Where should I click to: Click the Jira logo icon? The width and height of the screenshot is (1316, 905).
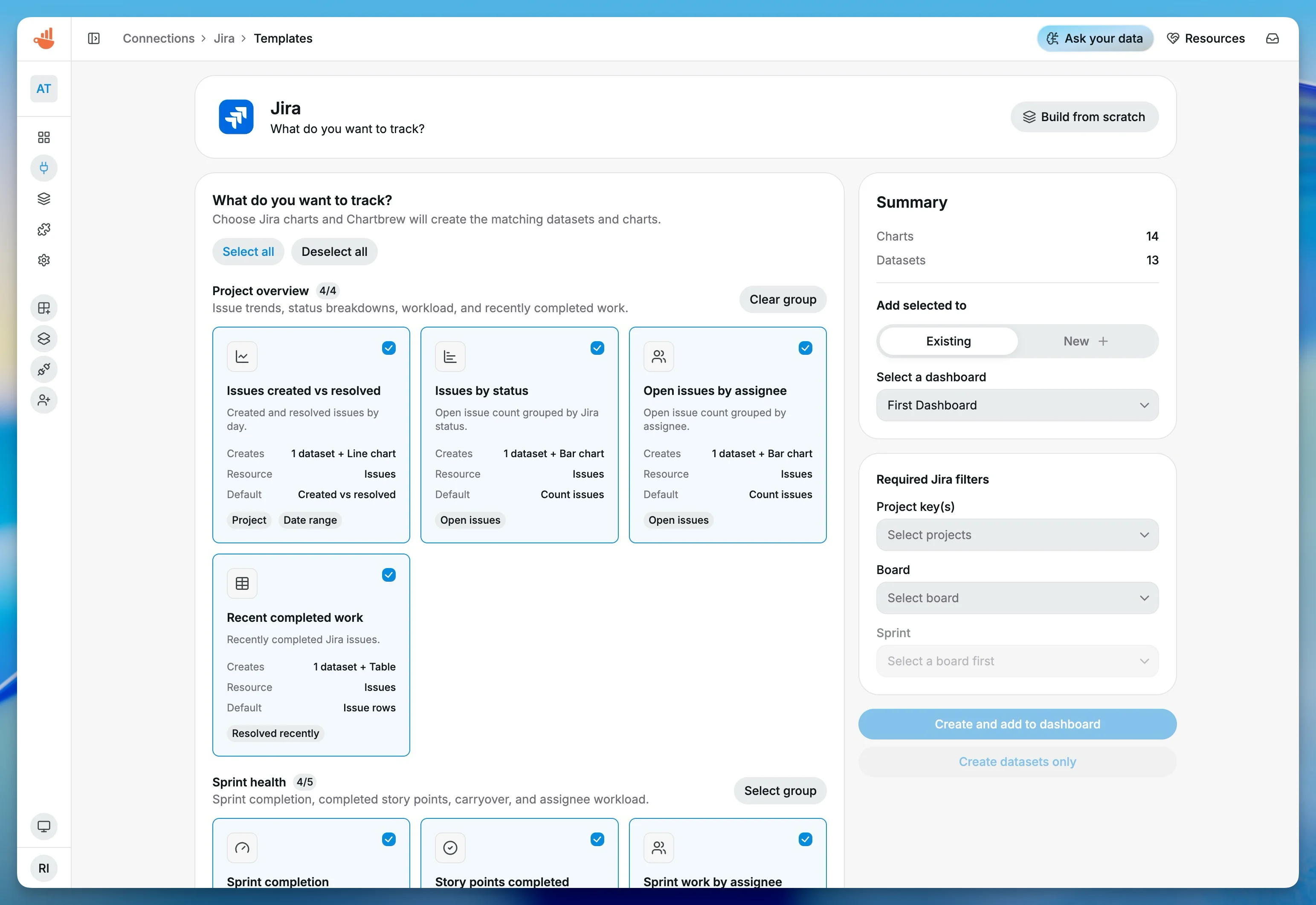point(236,117)
